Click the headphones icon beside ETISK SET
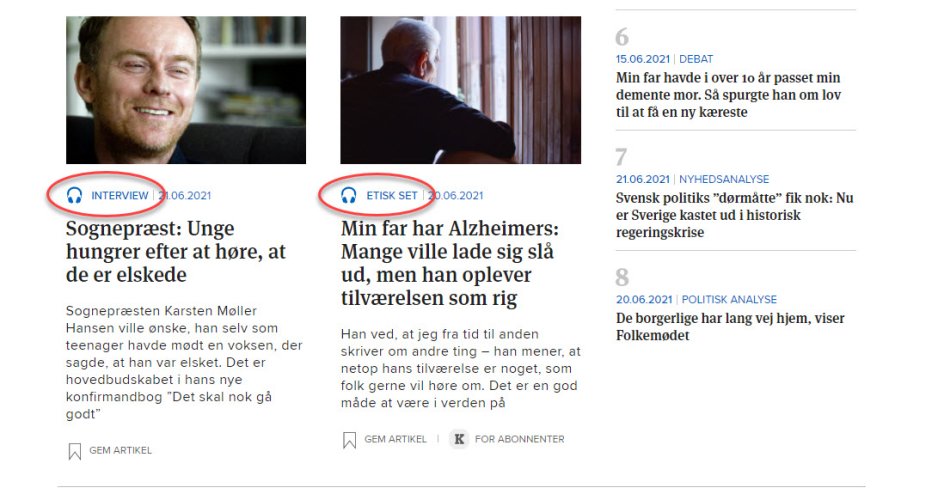This screenshot has height=494, width=944. (x=349, y=195)
